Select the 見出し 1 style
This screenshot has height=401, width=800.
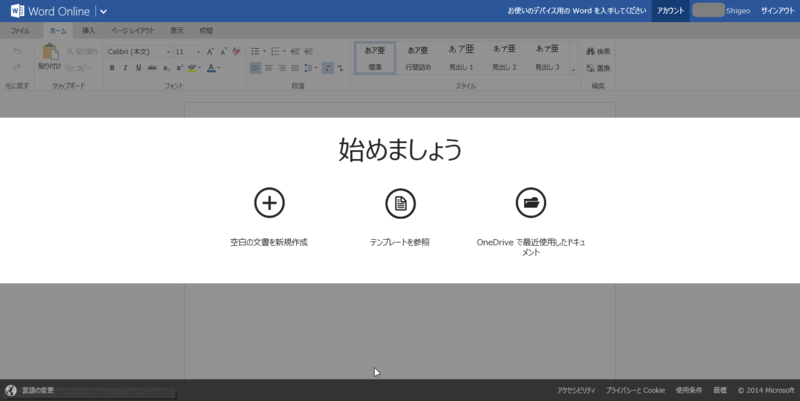coord(461,58)
